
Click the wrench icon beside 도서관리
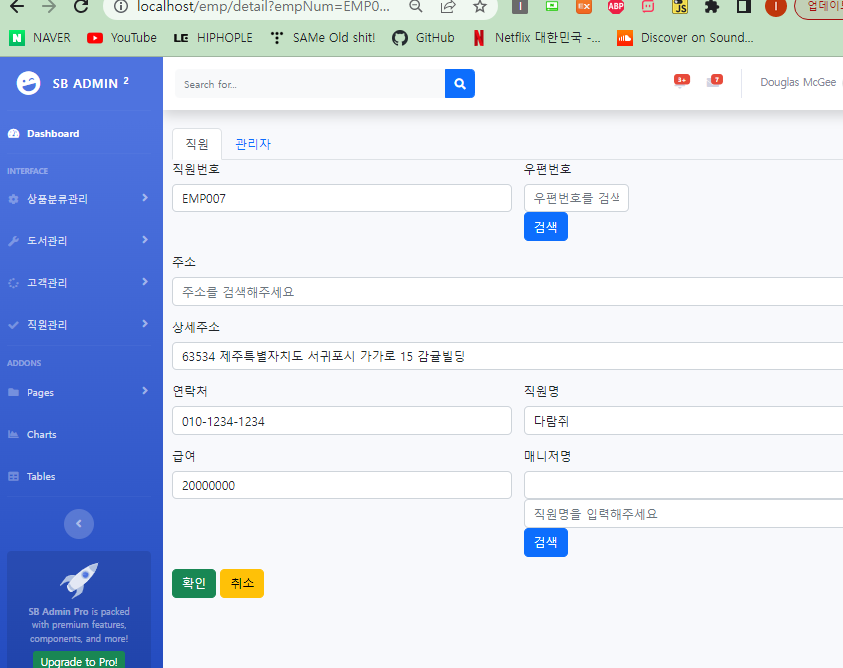[x=13, y=241]
